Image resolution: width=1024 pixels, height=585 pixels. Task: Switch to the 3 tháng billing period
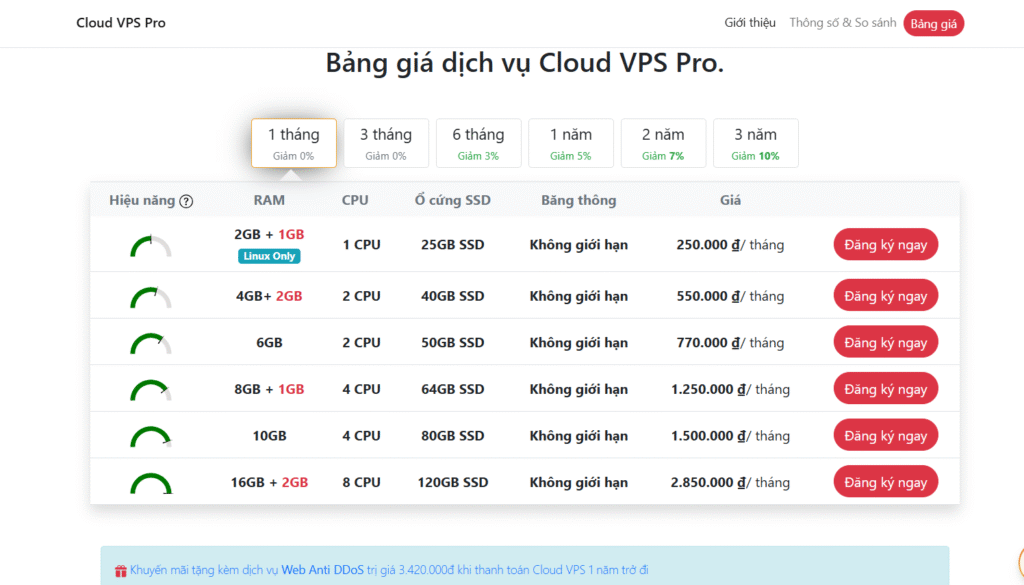pyautogui.click(x=385, y=143)
